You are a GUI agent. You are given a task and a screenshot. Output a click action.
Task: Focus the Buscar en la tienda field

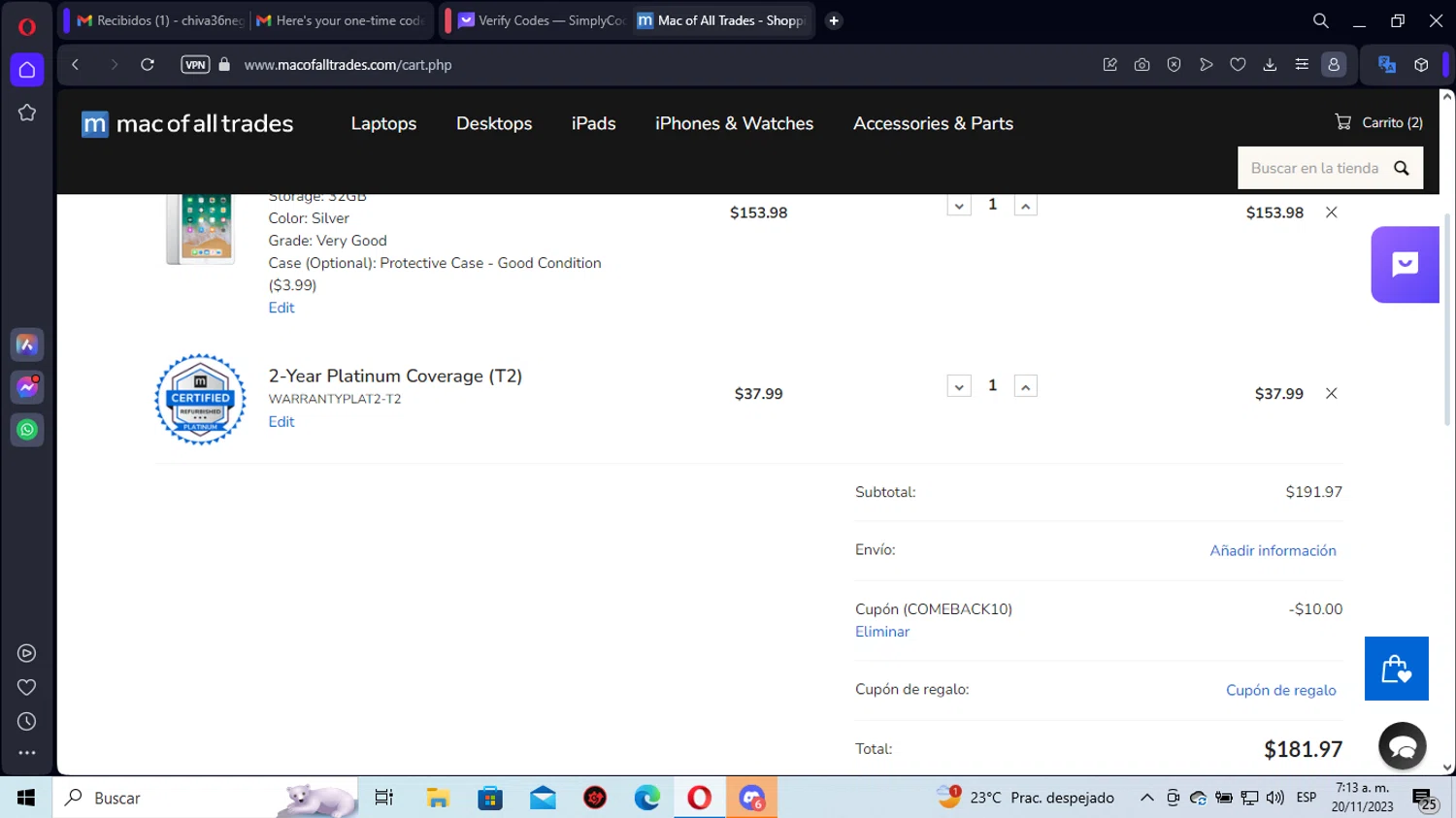(x=1314, y=168)
